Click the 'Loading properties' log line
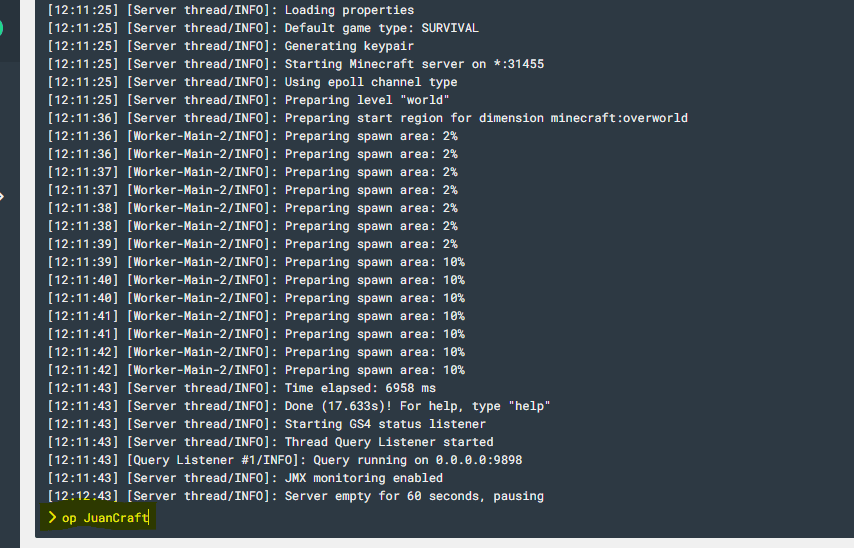Viewport: 854px width, 548px height. [x=231, y=10]
